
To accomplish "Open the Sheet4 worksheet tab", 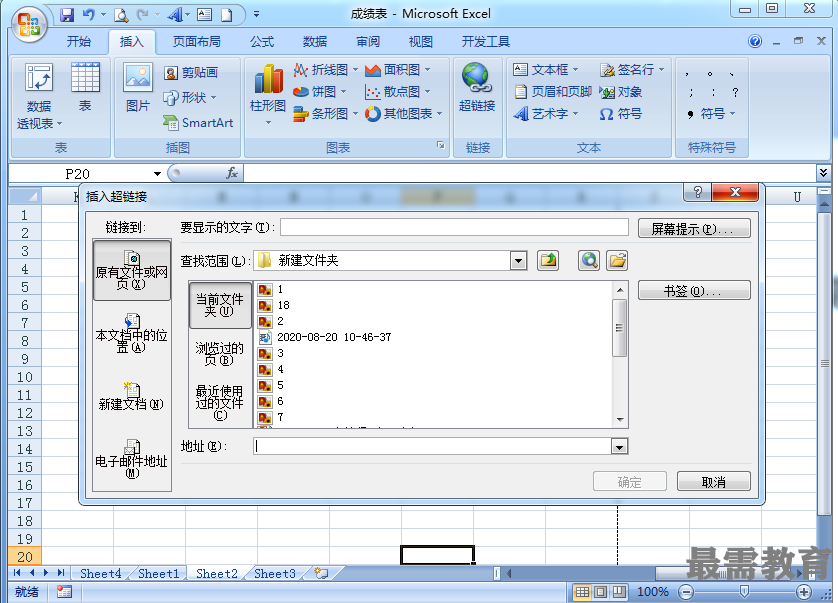I will [x=100, y=574].
